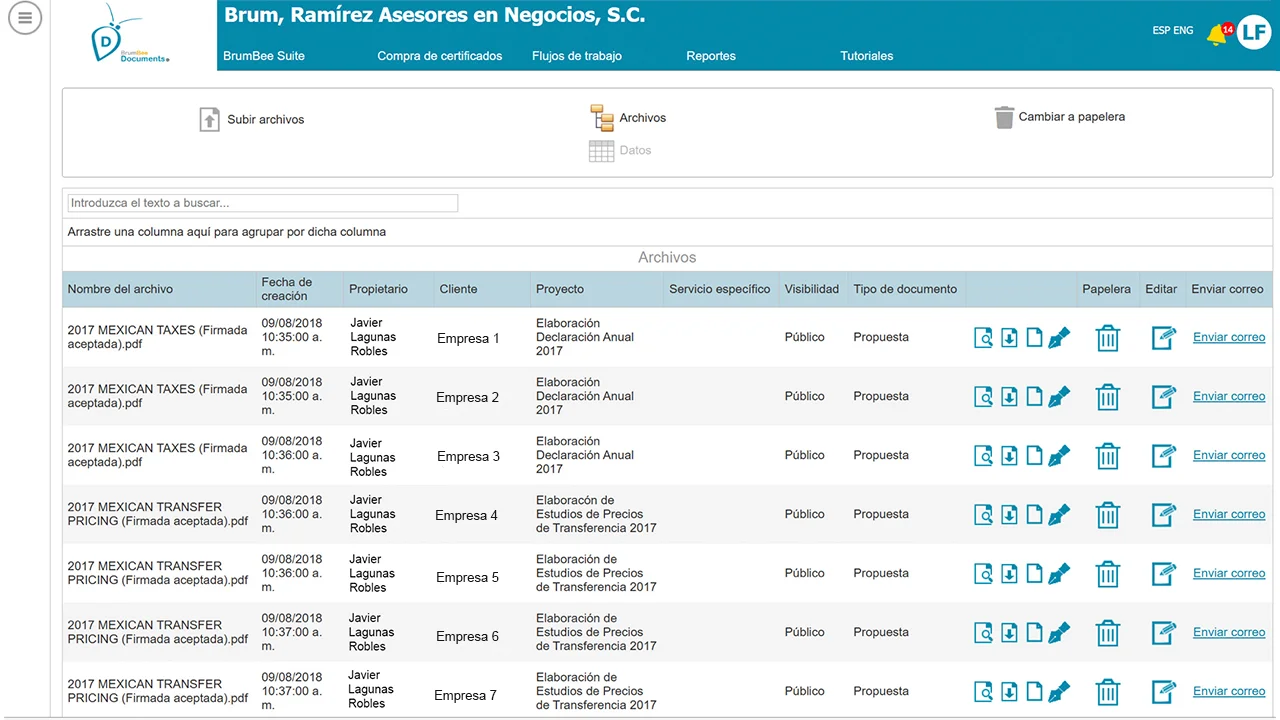1280x720 pixels.
Task: Open the notifications bell with 14 alerts
Action: point(1218,34)
